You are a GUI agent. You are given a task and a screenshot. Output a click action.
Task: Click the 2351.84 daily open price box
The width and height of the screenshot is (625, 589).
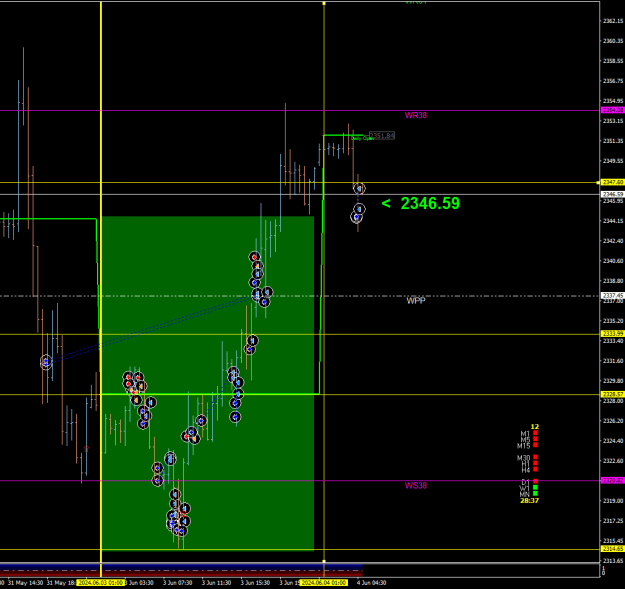381,135
